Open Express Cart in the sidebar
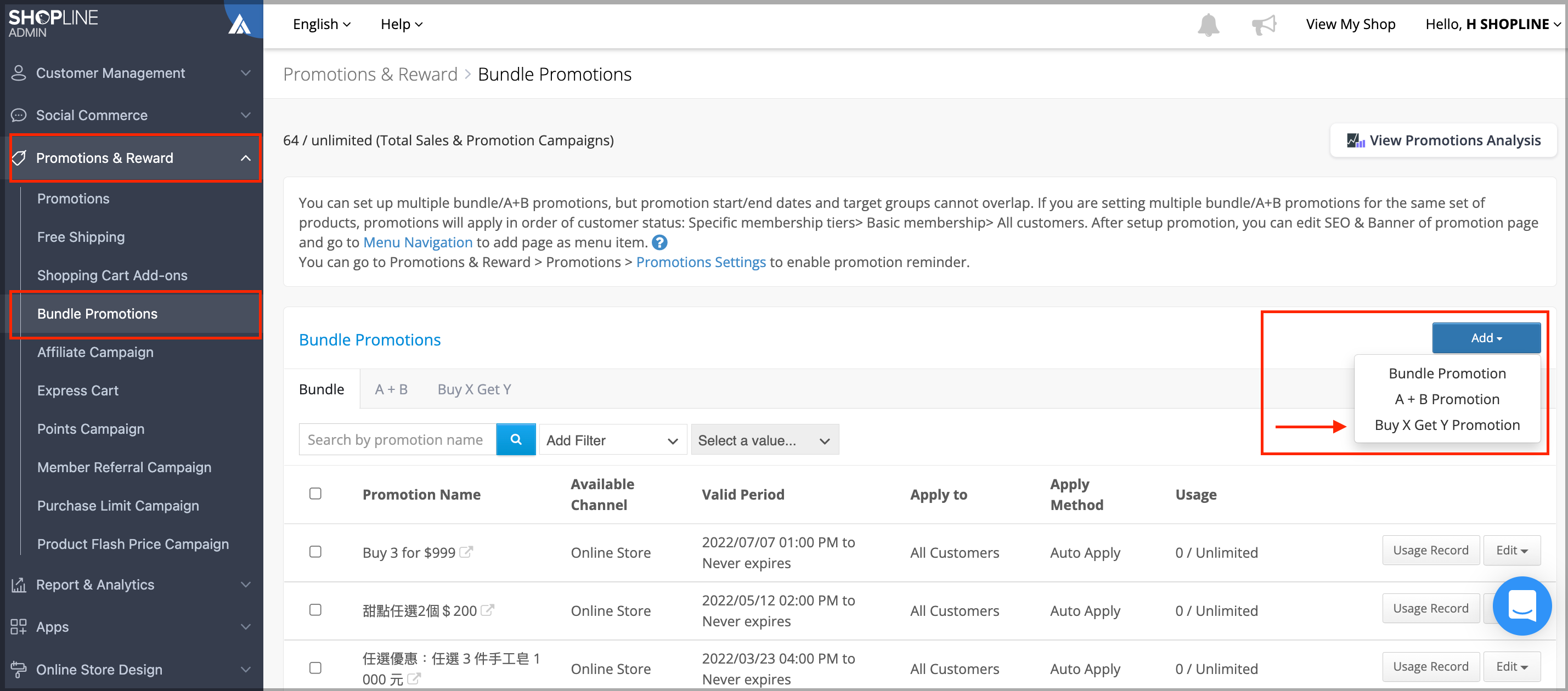The width and height of the screenshot is (1568, 691). (78, 390)
